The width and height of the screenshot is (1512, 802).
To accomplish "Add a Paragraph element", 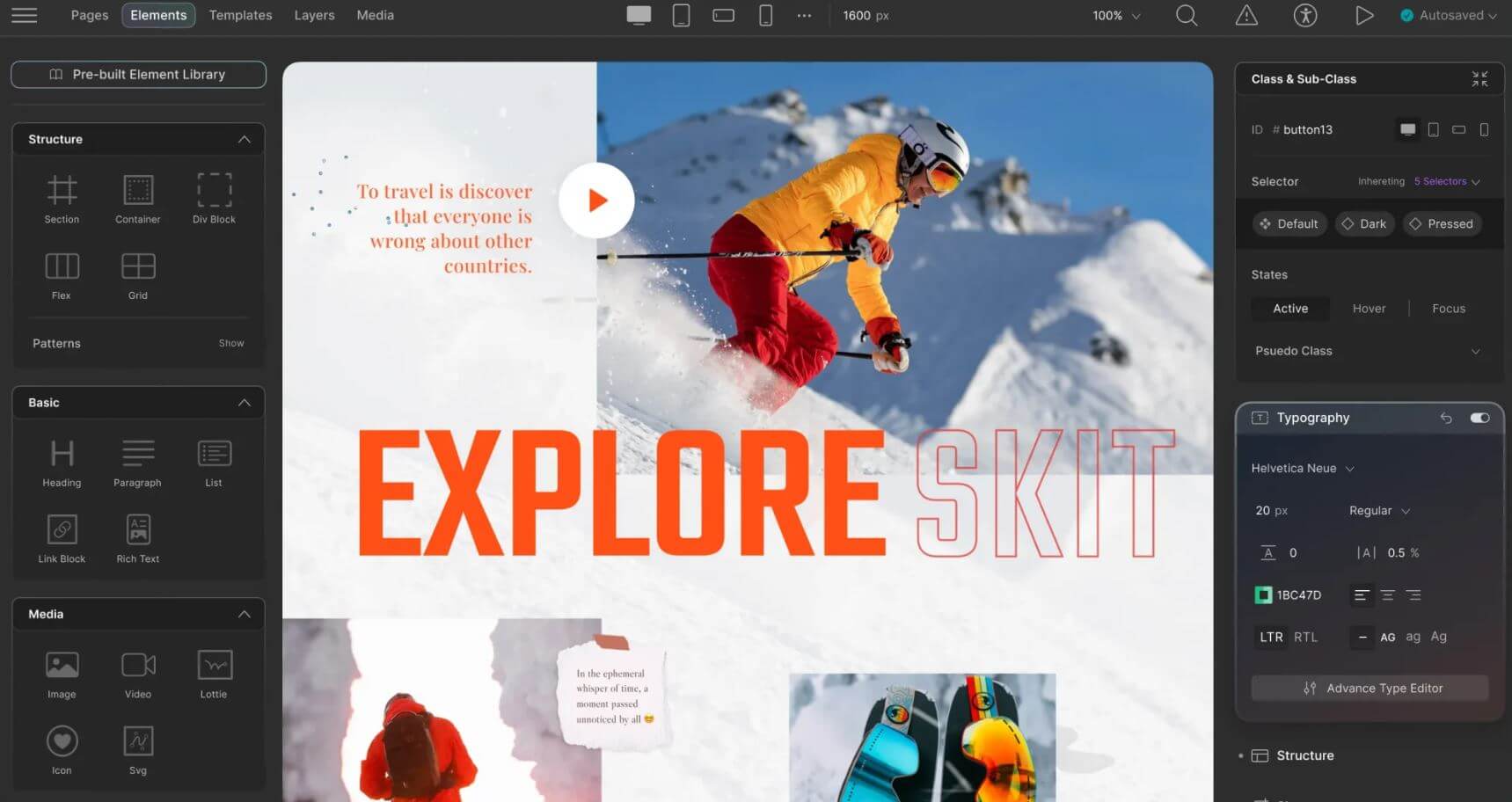I will coord(138,463).
